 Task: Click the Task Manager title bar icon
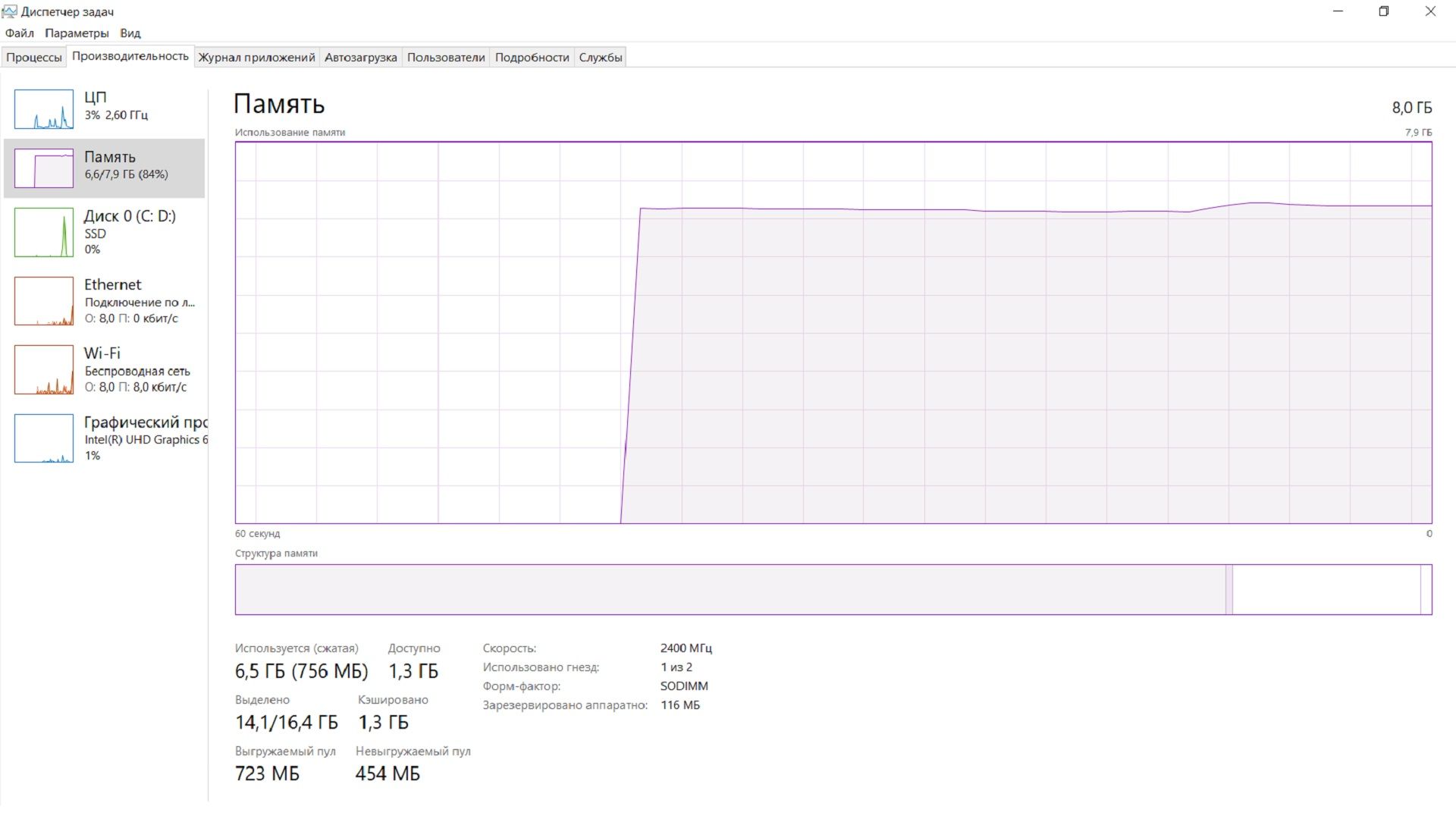click(x=9, y=11)
